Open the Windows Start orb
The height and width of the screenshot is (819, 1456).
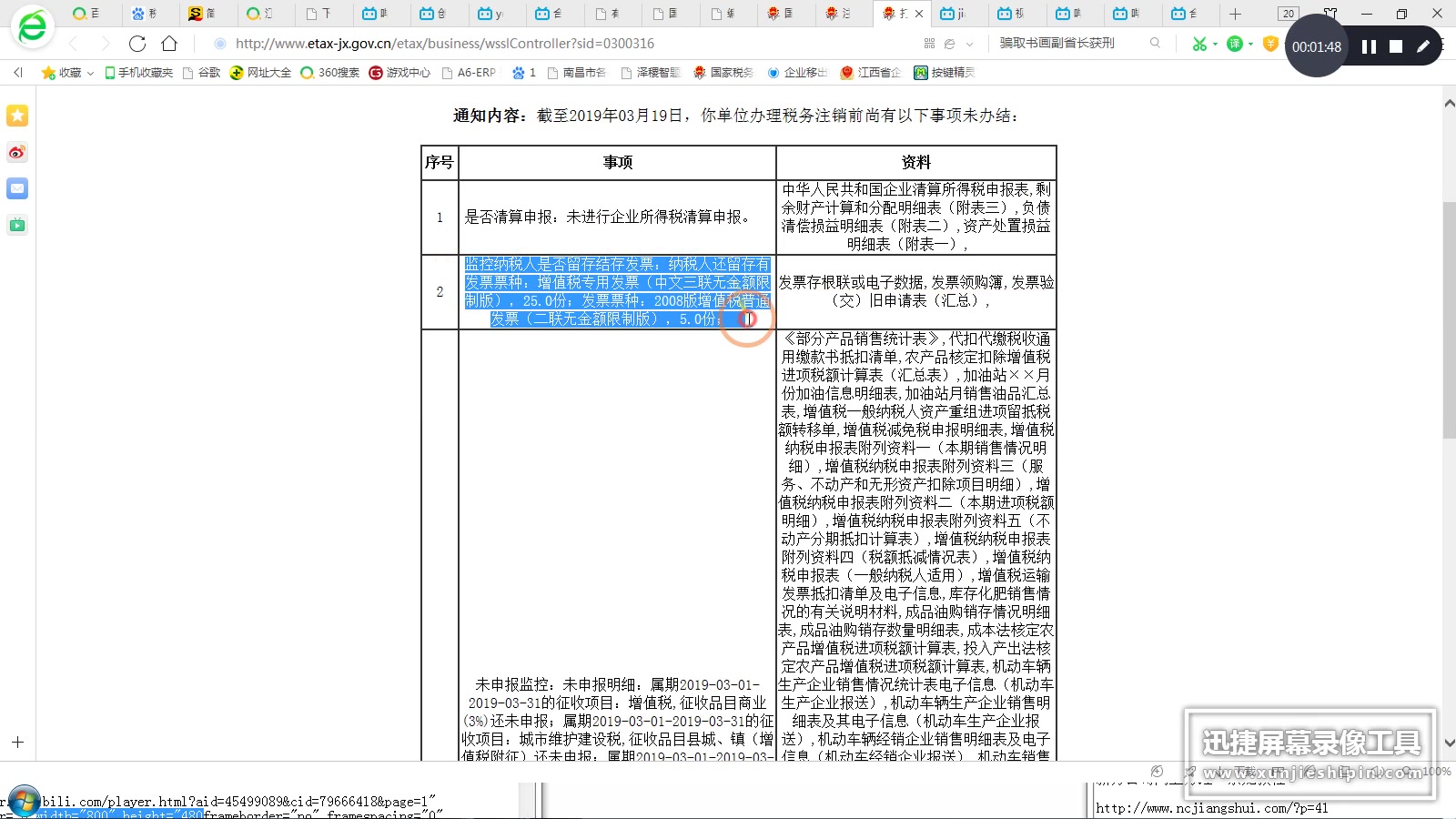tap(25, 802)
